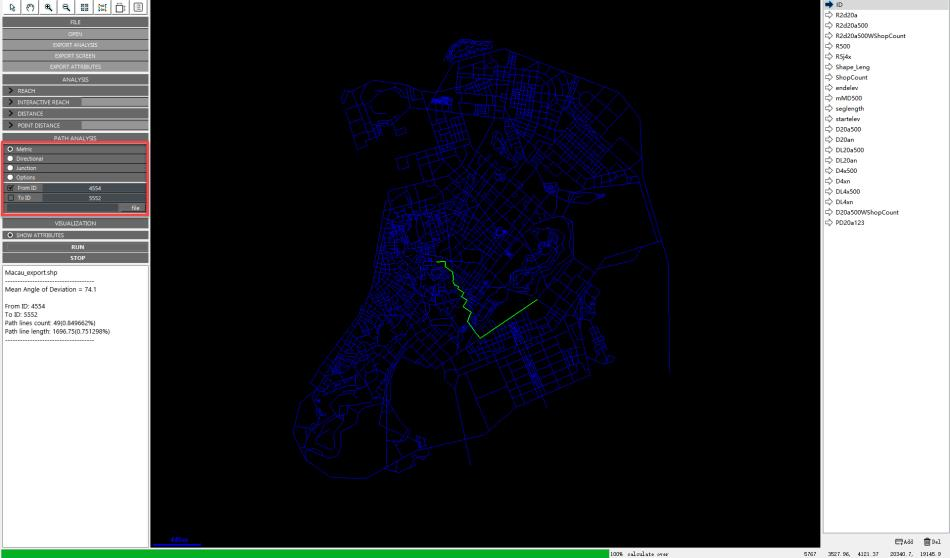950x558 pixels.
Task: Select the D20a500 attribute
Action: (x=848, y=129)
